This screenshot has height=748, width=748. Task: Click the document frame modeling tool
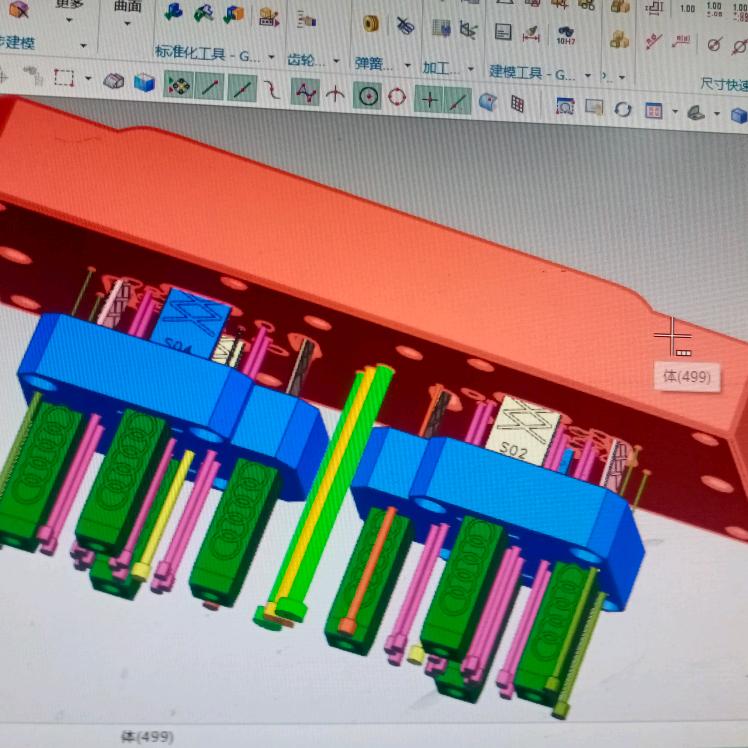[x=503, y=31]
